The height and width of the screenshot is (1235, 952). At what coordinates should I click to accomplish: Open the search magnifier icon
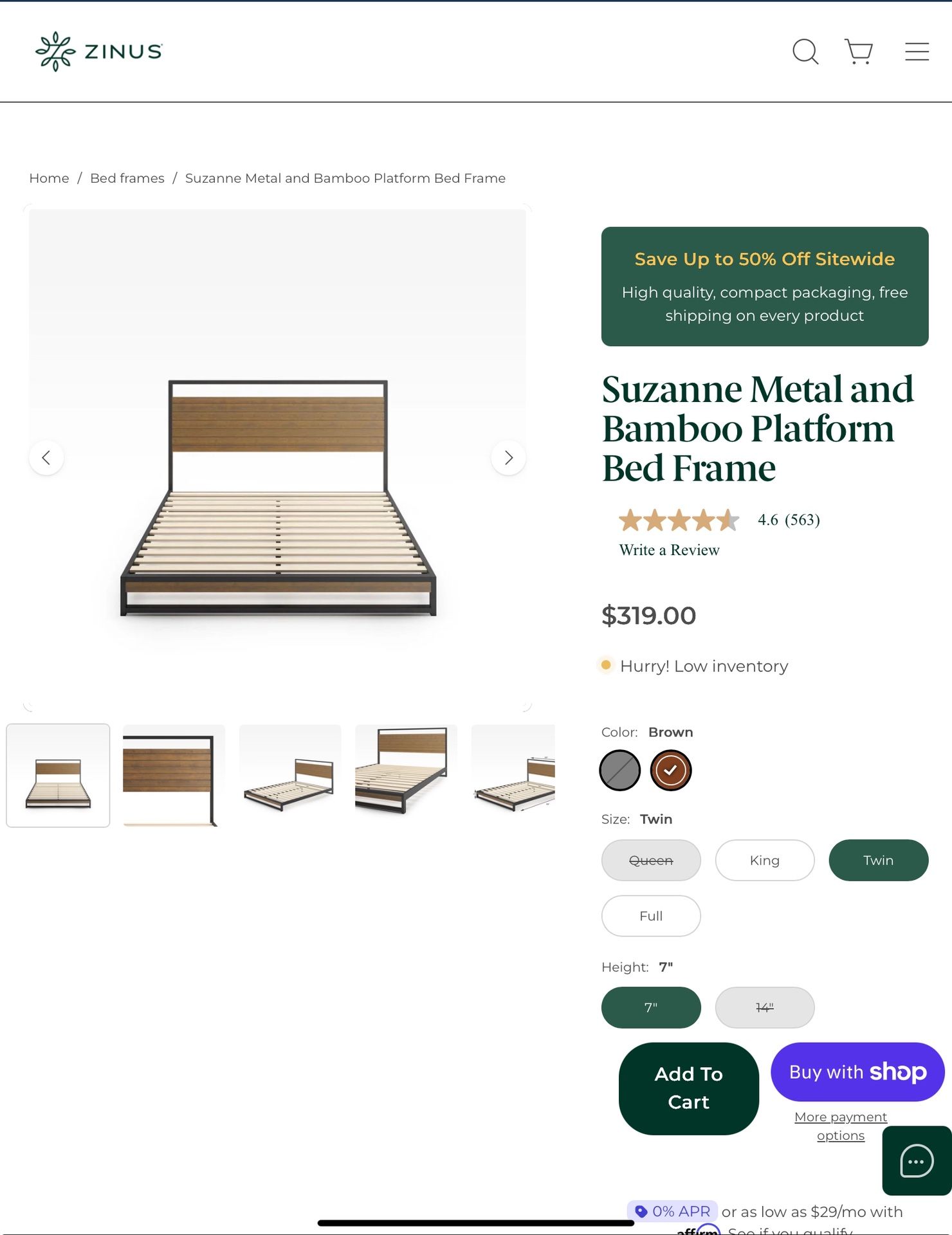click(x=805, y=51)
